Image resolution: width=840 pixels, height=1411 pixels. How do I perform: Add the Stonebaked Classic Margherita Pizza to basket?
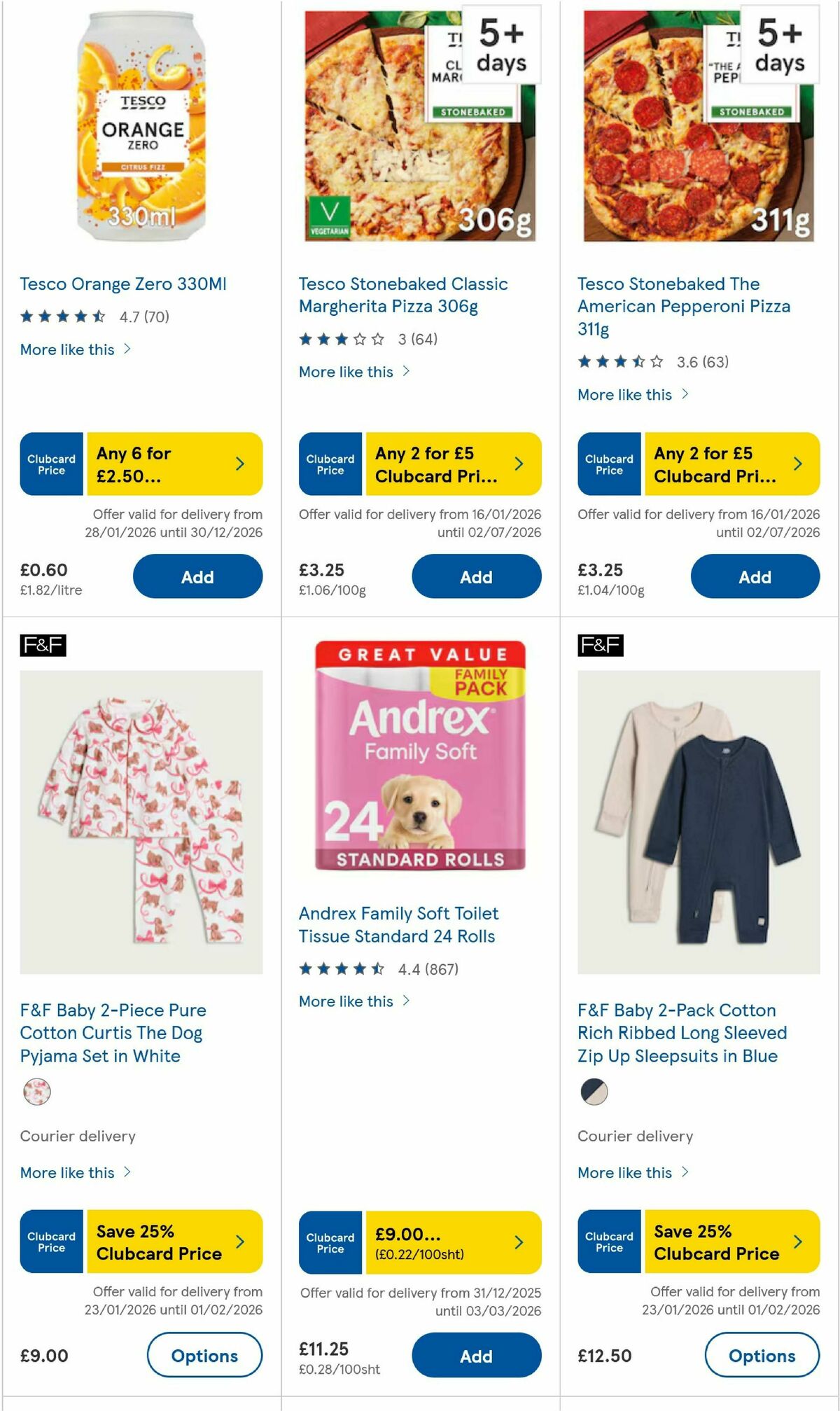(476, 576)
